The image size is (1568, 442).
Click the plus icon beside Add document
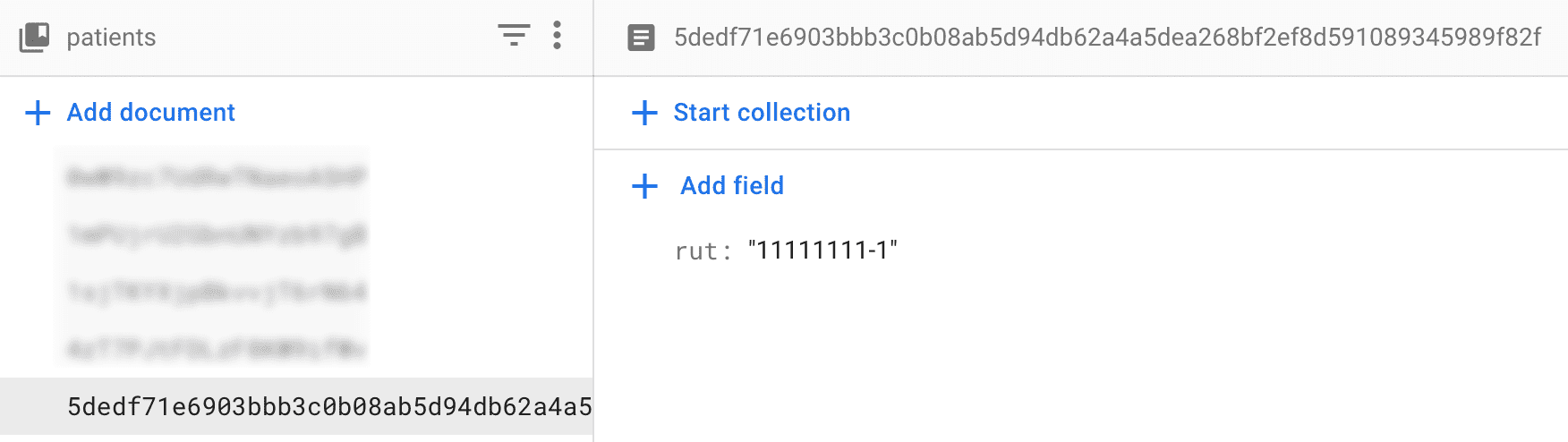(38, 113)
